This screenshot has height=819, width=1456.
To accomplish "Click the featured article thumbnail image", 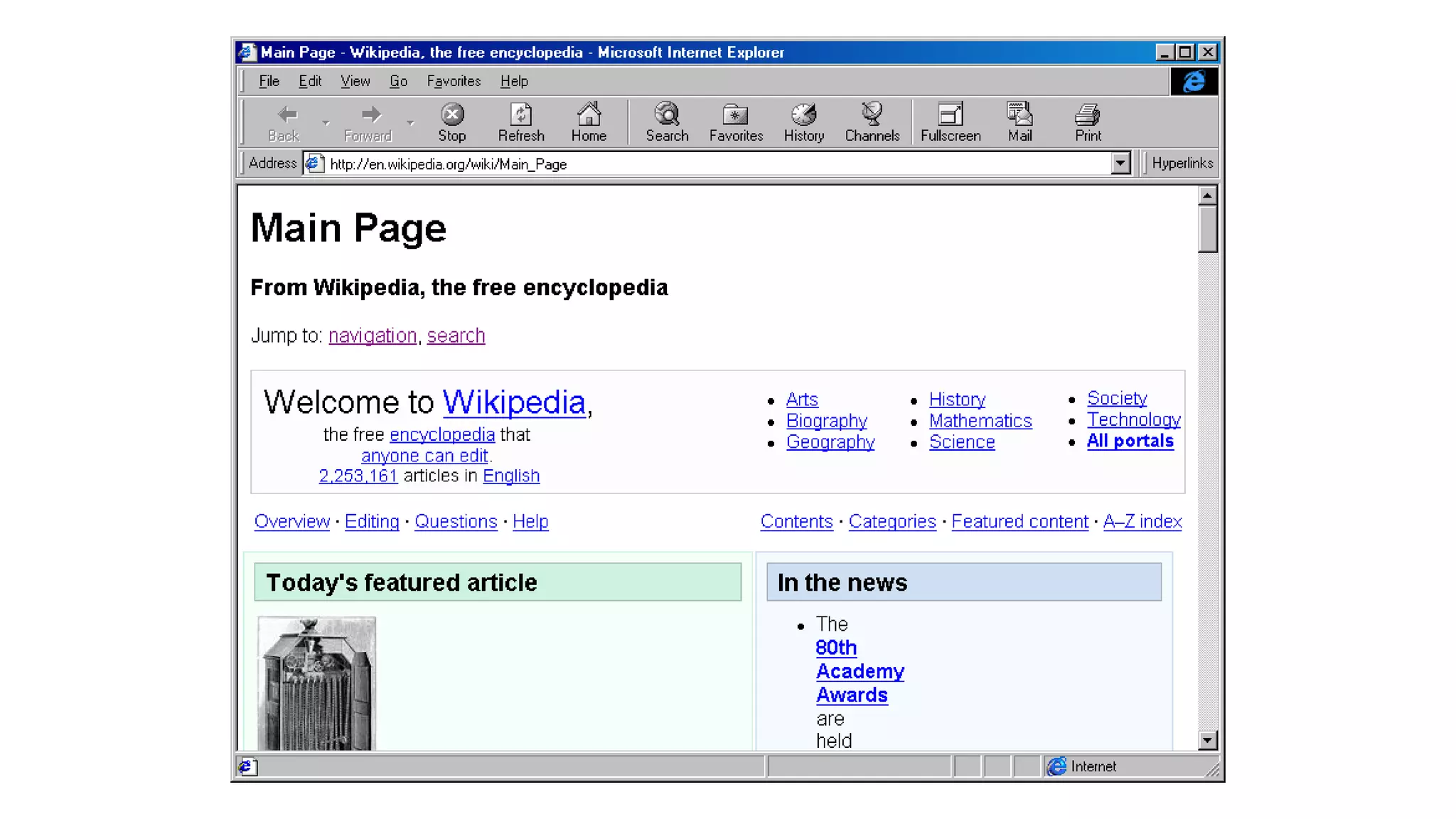I will pos(316,683).
